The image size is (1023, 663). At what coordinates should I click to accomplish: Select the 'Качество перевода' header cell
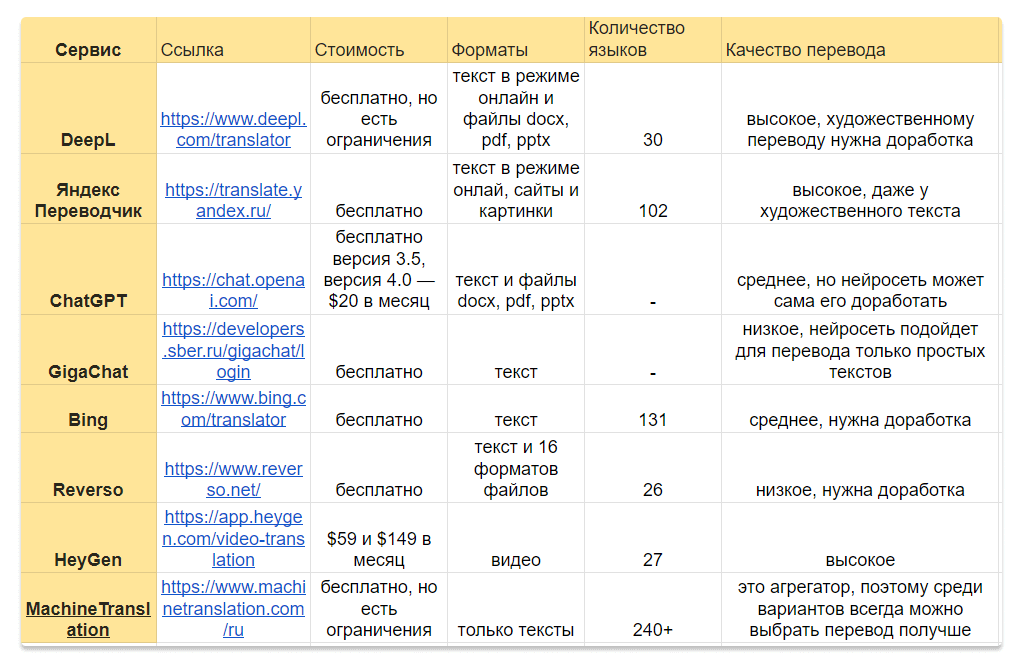coord(861,40)
